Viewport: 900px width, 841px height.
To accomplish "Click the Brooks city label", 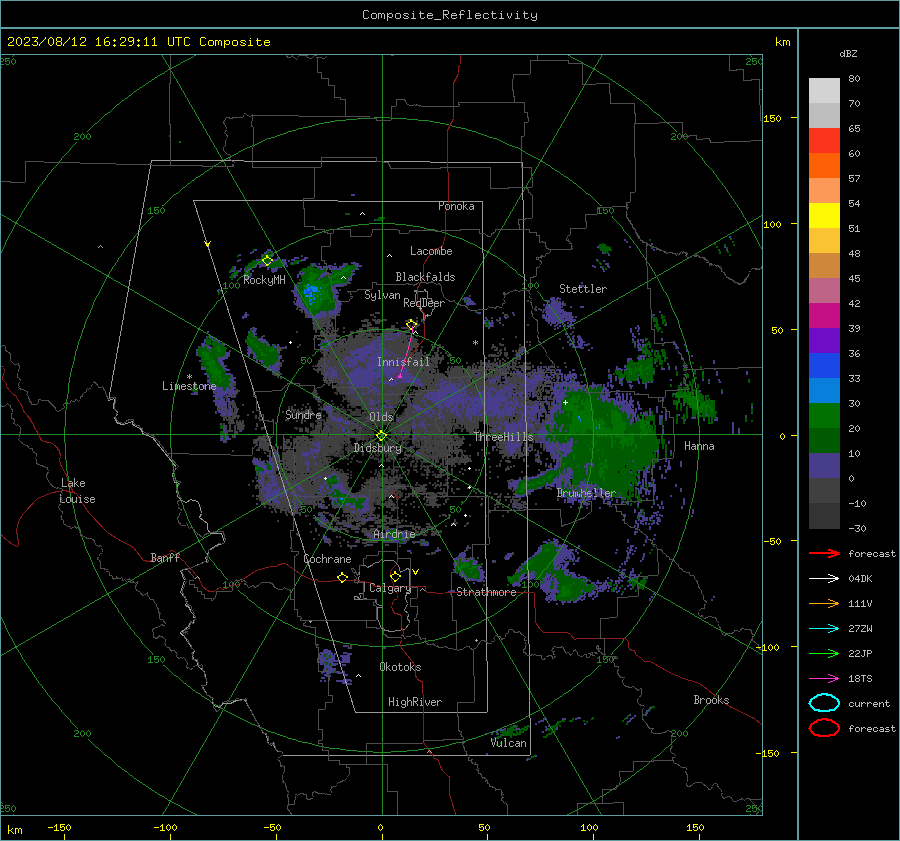I will tap(711, 700).
